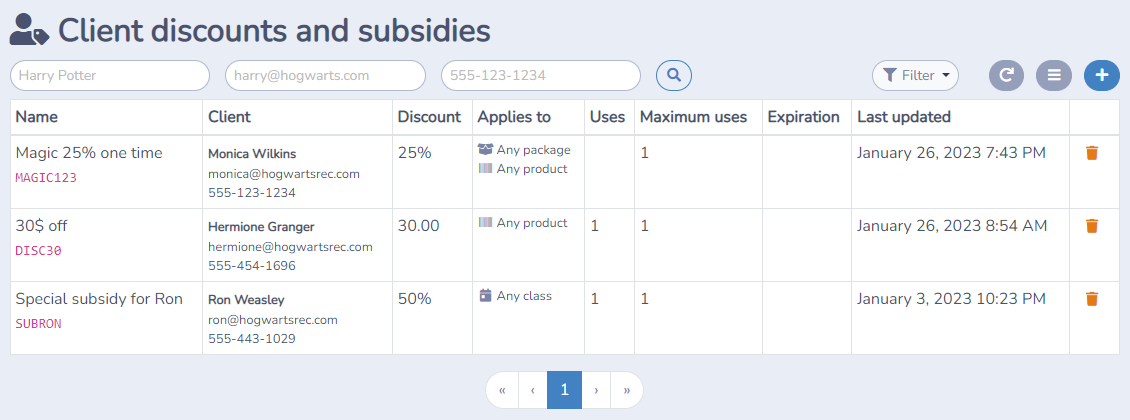Click the page title user-tag icon
The height and width of the screenshot is (420, 1130).
tap(29, 30)
